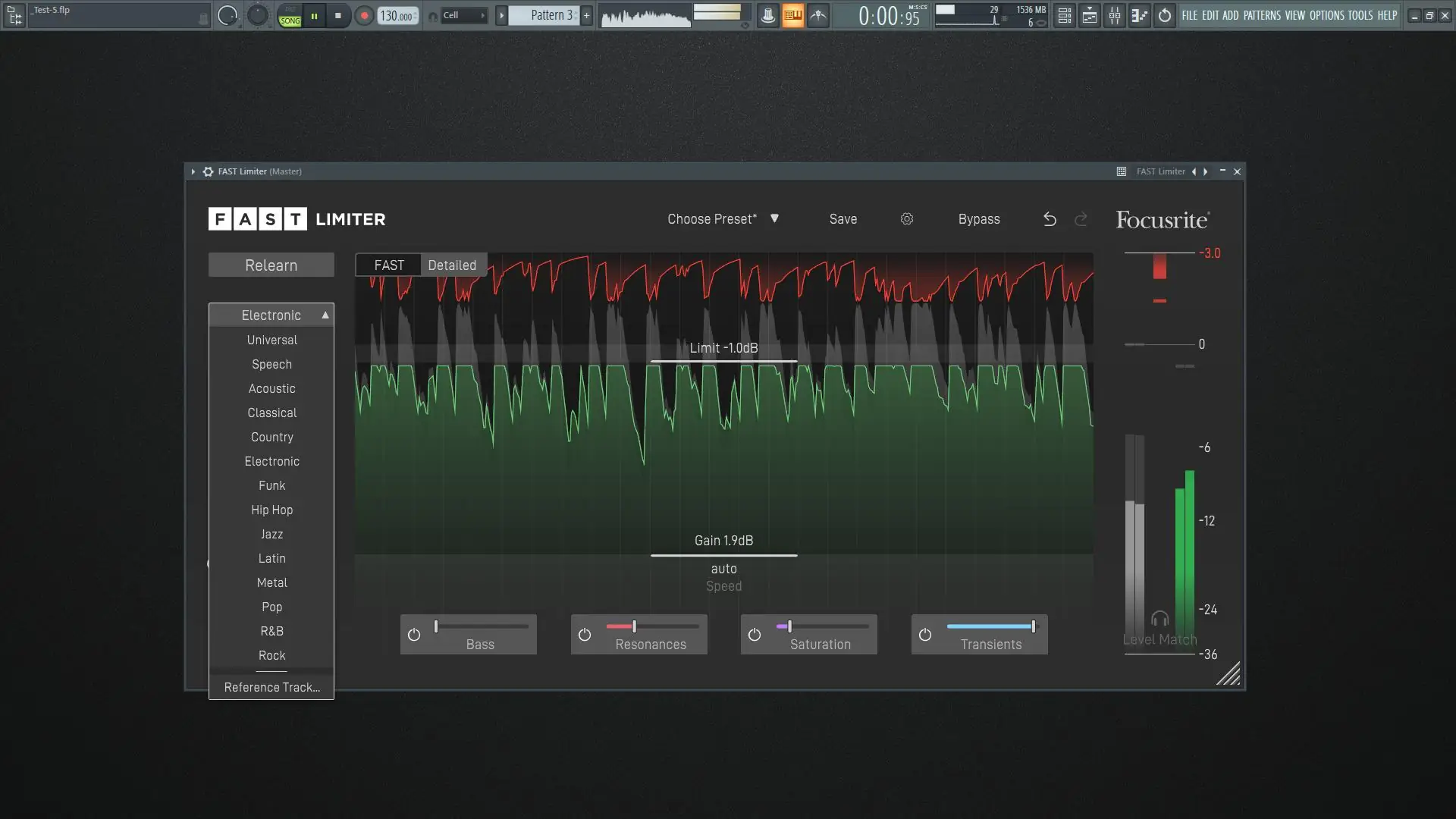Select Hip Hop from genre list

[x=271, y=510]
